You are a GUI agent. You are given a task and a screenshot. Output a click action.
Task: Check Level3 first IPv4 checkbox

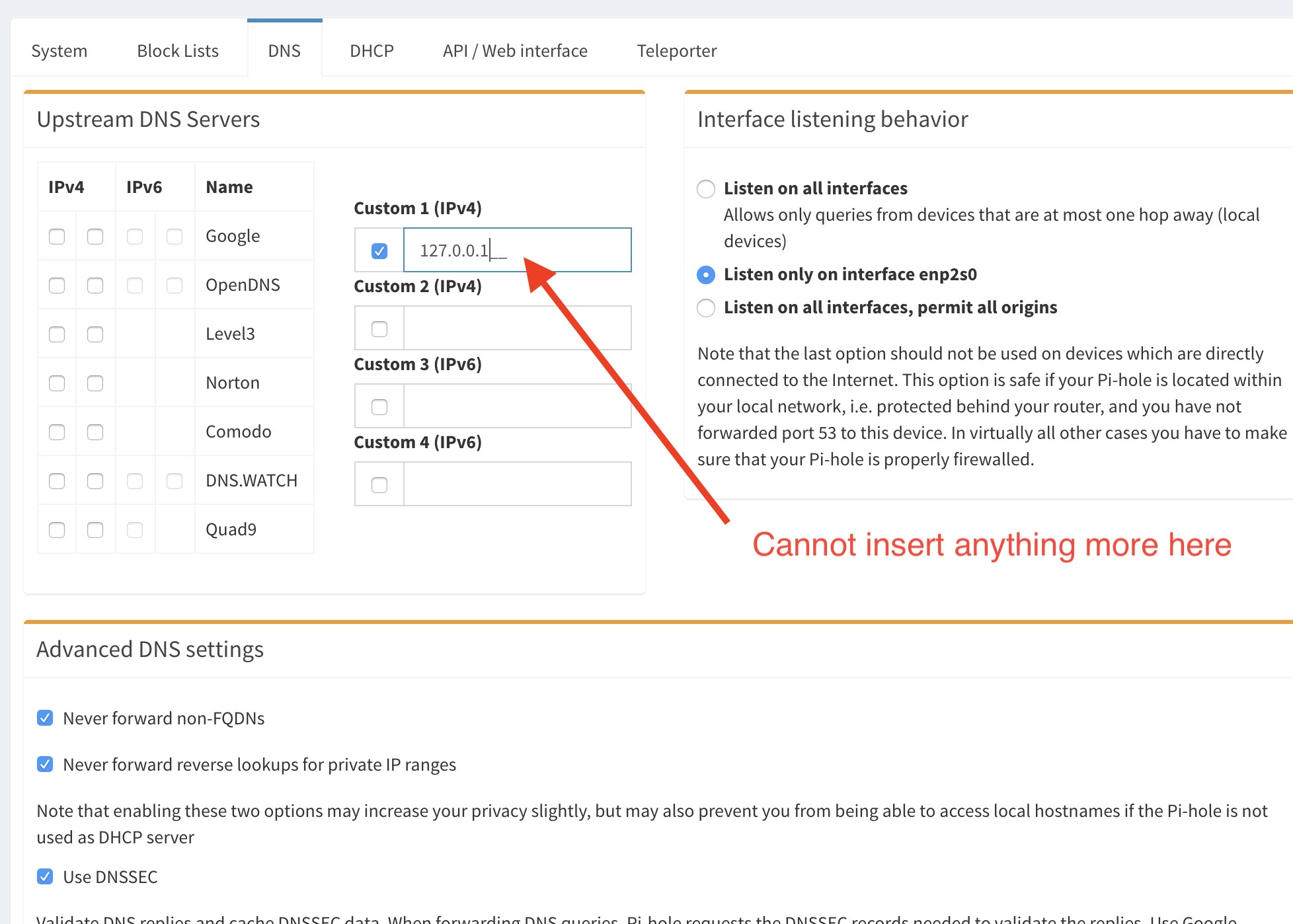pyautogui.click(x=57, y=334)
